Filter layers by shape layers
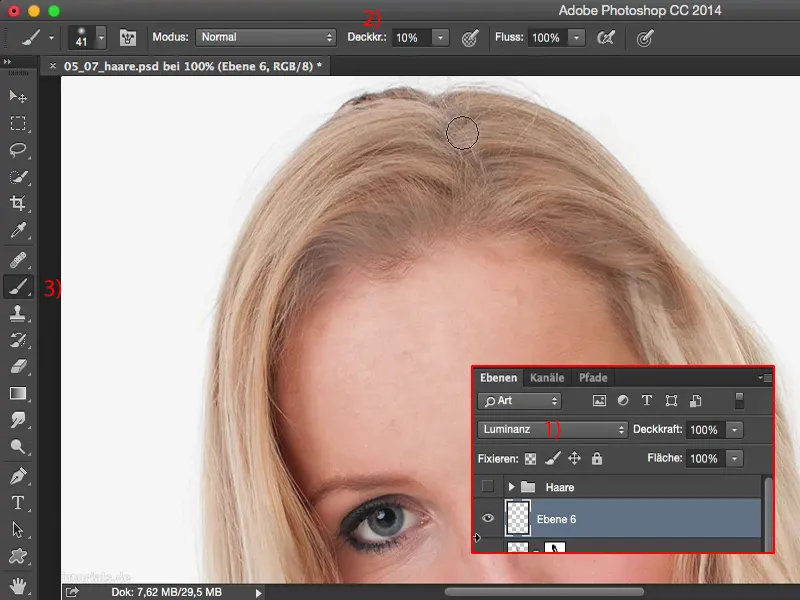Screen dimensions: 800x600 671,401
